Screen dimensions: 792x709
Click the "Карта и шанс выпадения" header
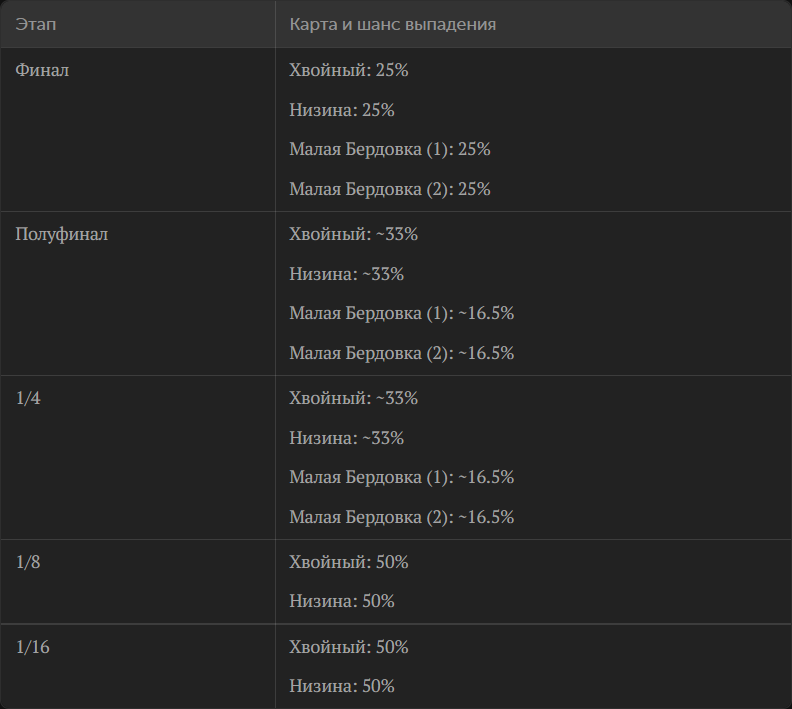coord(392,24)
